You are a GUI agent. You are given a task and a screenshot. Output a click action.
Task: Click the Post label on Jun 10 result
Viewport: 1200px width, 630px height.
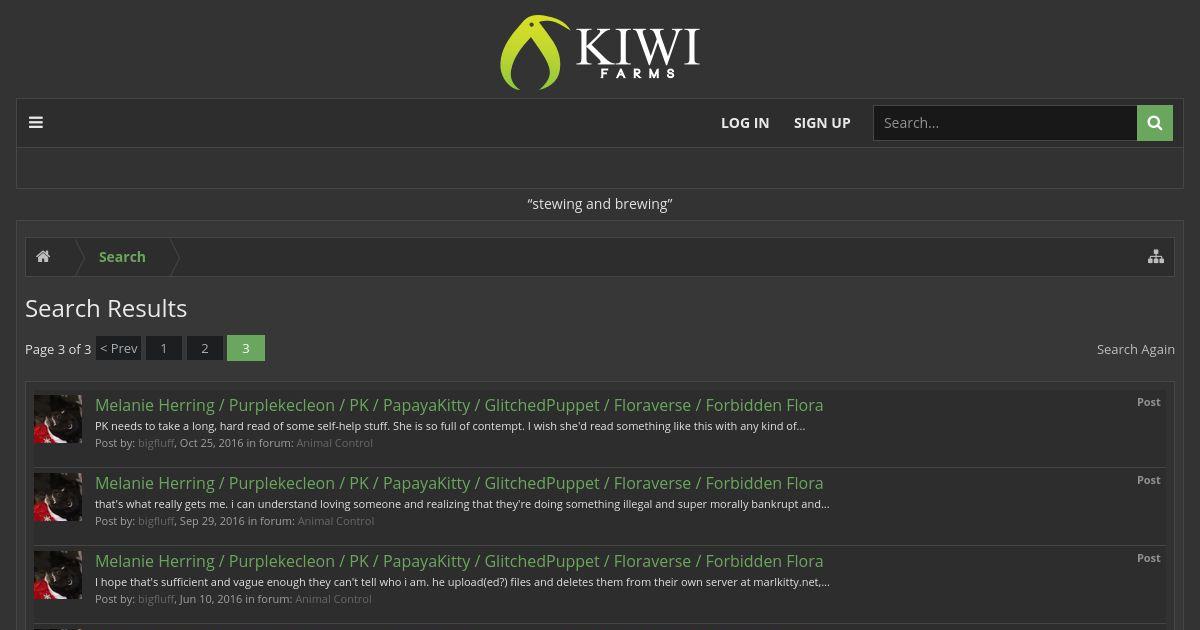point(1149,558)
